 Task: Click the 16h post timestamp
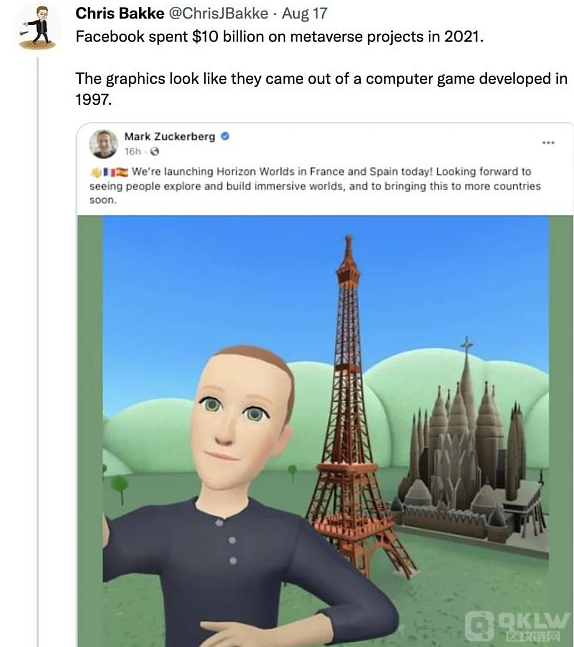(x=133, y=152)
